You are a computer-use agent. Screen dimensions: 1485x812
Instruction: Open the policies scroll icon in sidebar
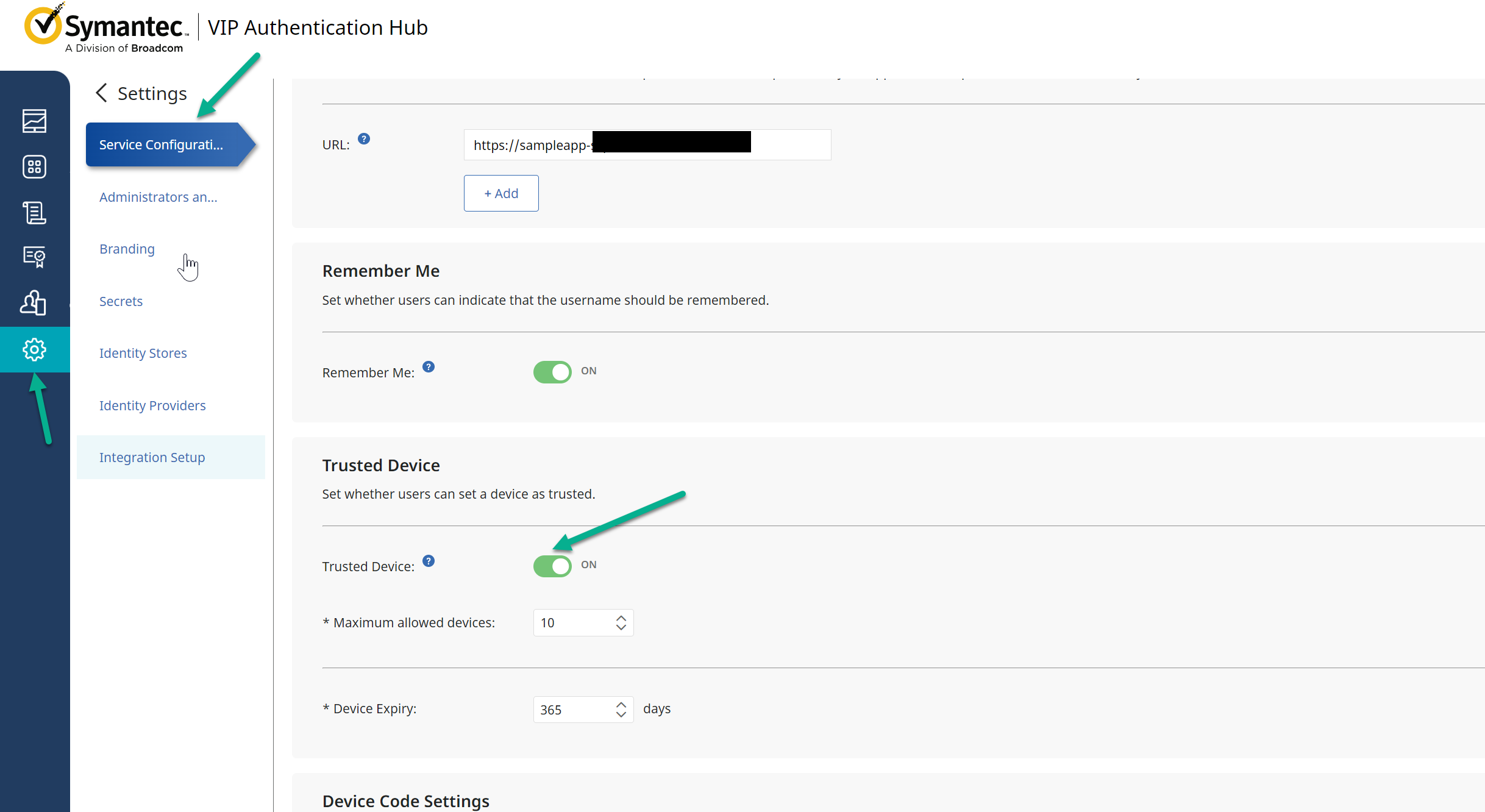pos(34,213)
